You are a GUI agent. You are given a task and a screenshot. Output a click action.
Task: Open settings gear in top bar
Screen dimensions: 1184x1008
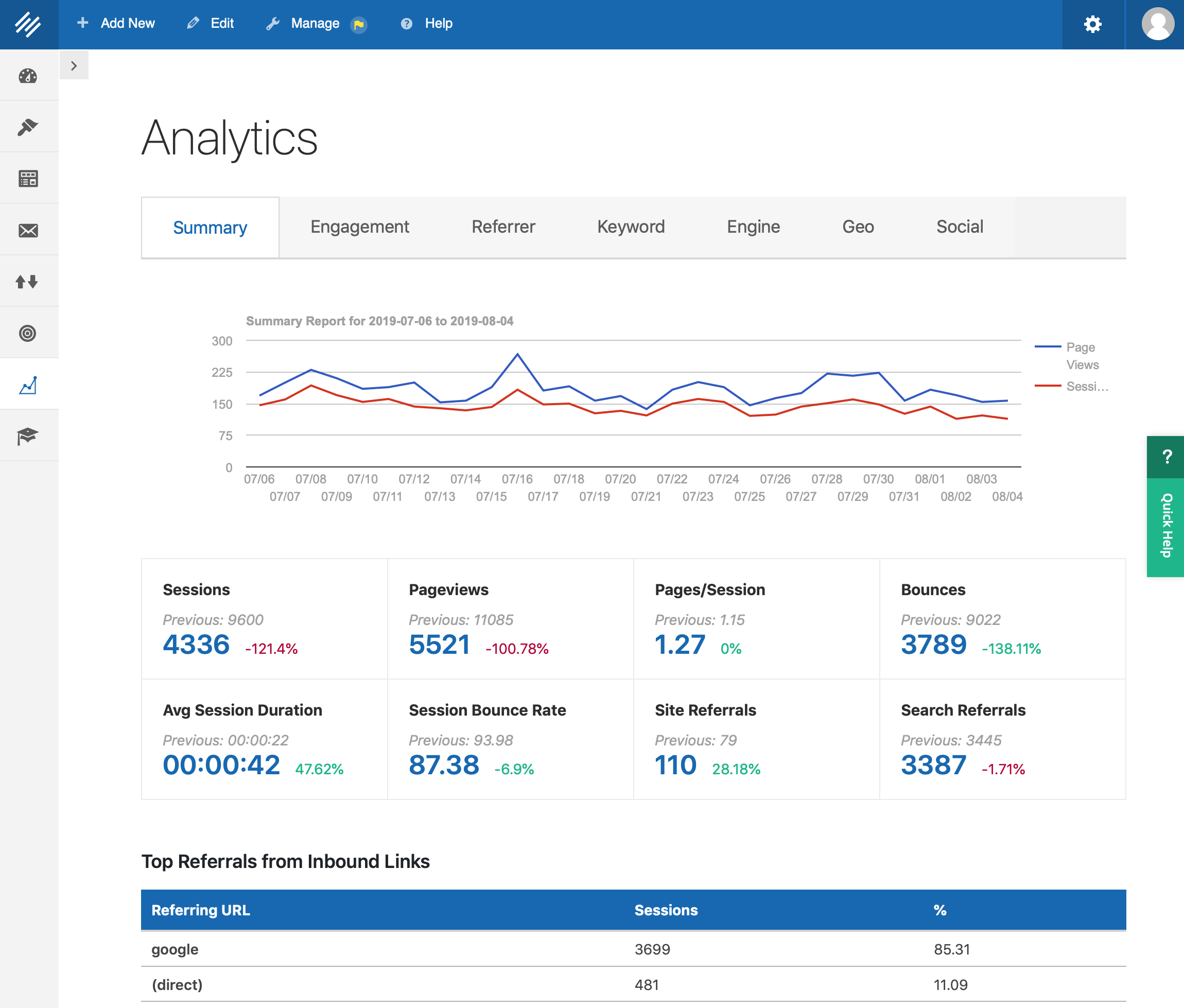coord(1092,24)
